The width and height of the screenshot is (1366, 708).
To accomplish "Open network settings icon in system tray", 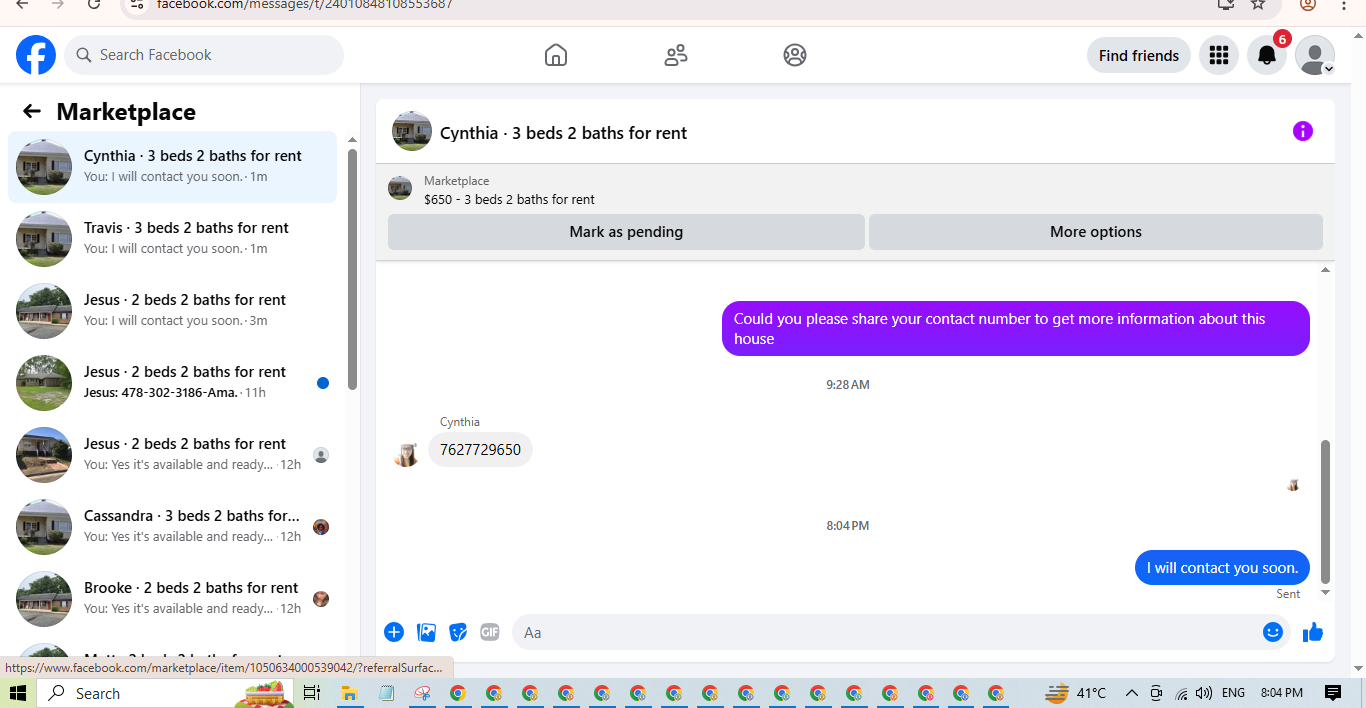I will tap(1181, 693).
